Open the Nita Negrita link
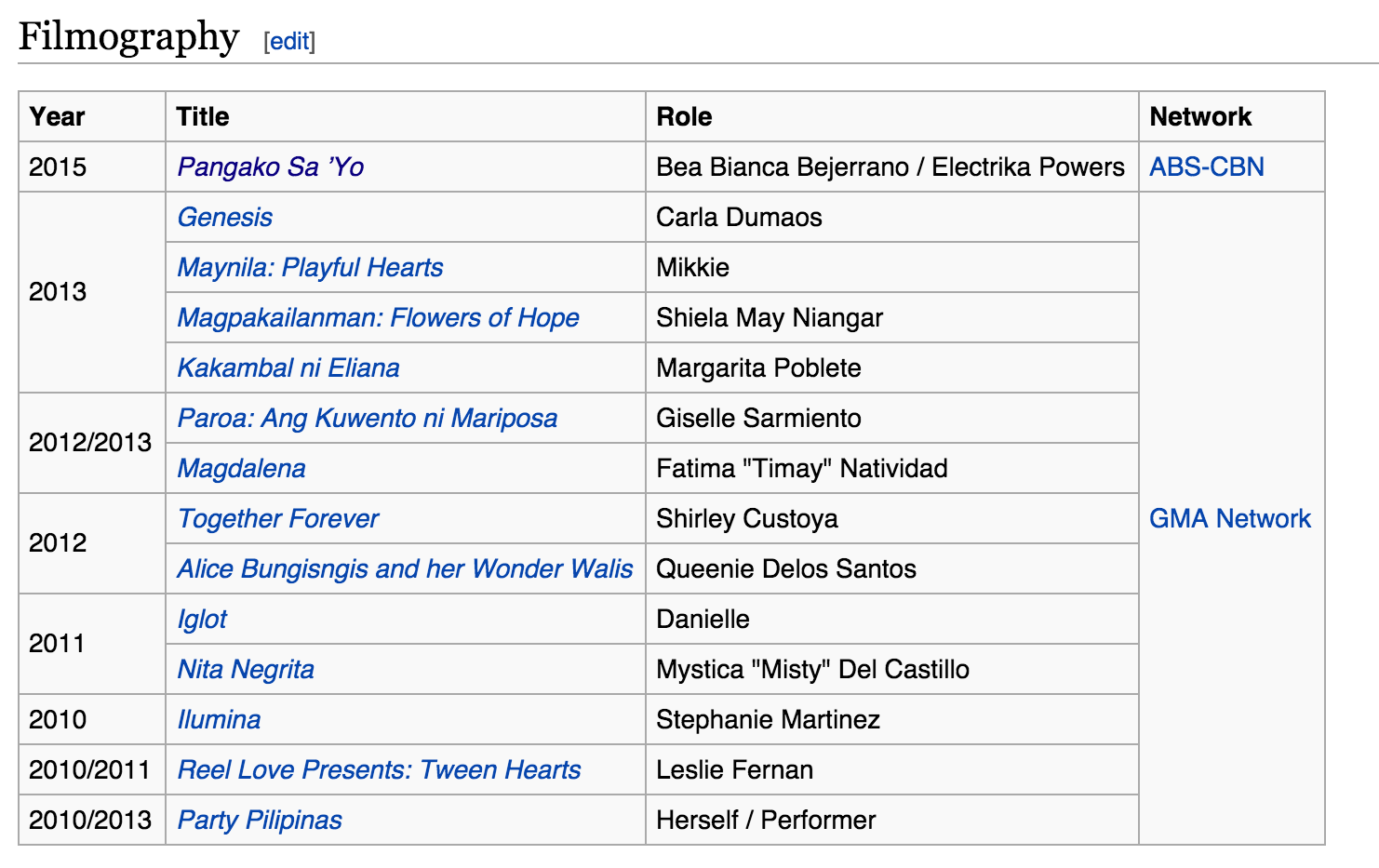 (x=246, y=670)
